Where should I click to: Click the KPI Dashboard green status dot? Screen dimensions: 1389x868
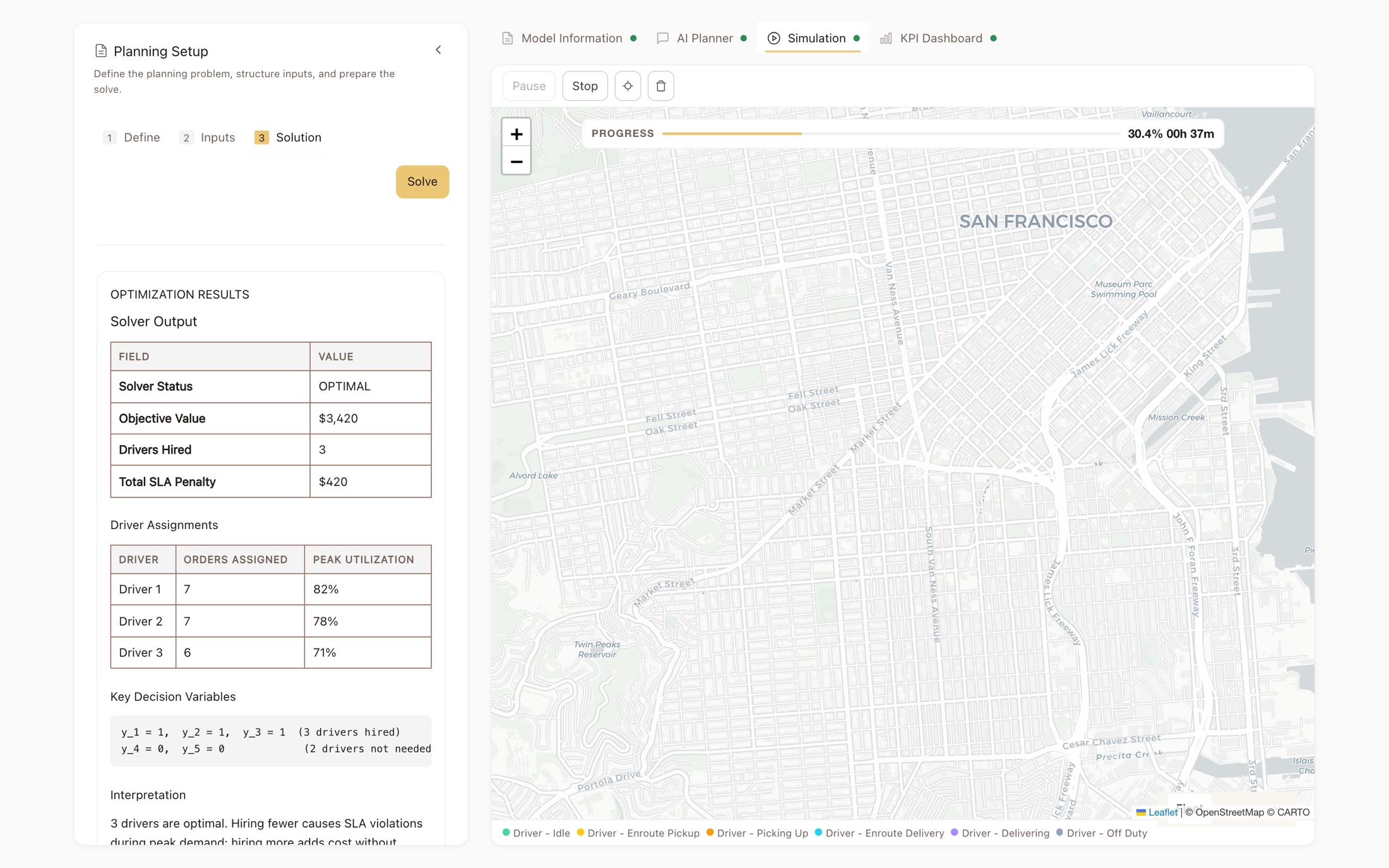[993, 39]
